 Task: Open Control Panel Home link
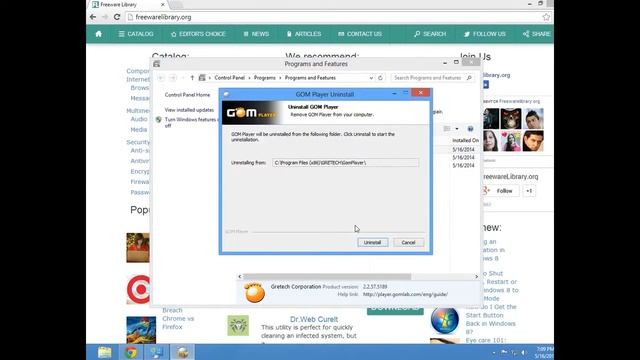187,95
